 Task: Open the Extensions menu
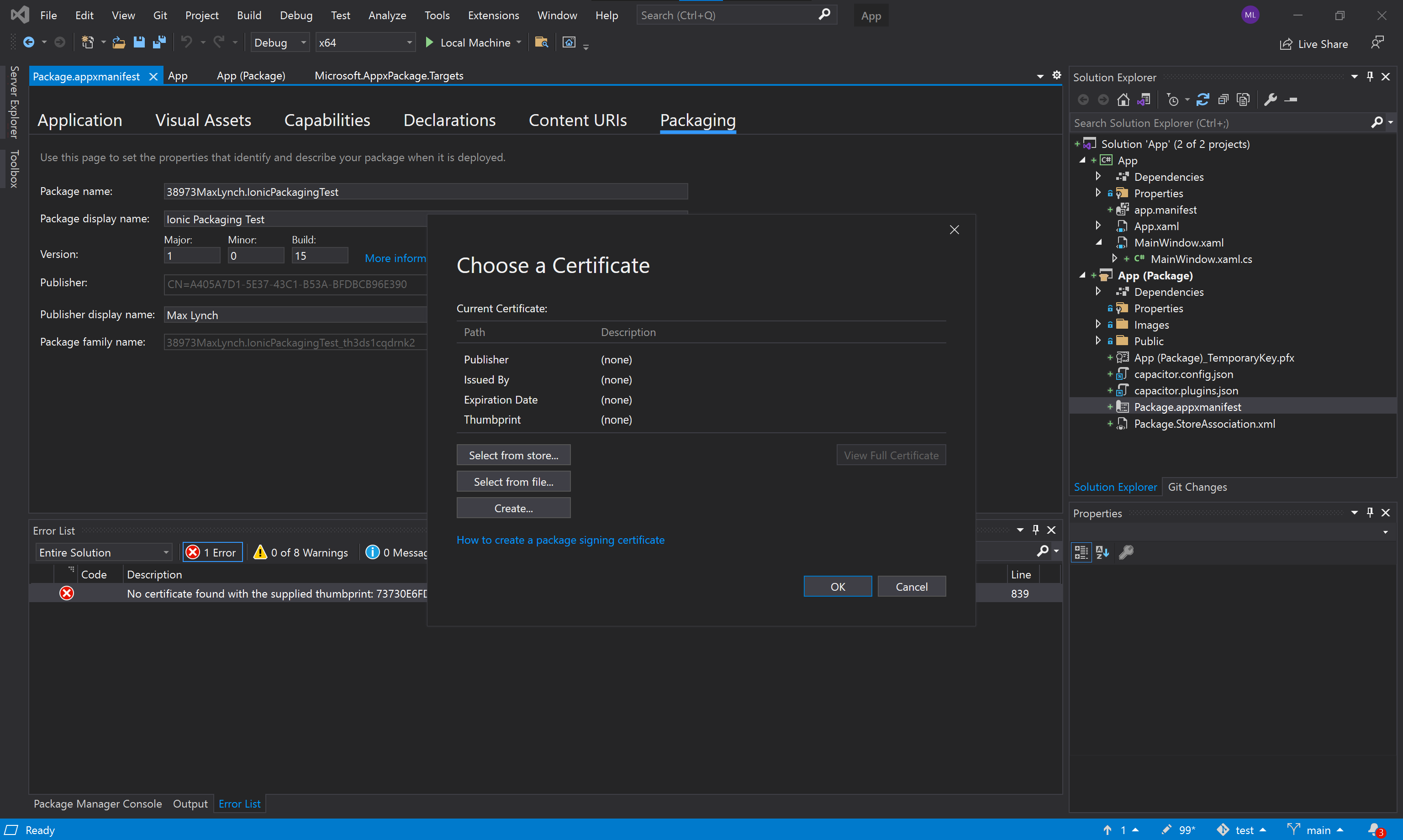(493, 15)
